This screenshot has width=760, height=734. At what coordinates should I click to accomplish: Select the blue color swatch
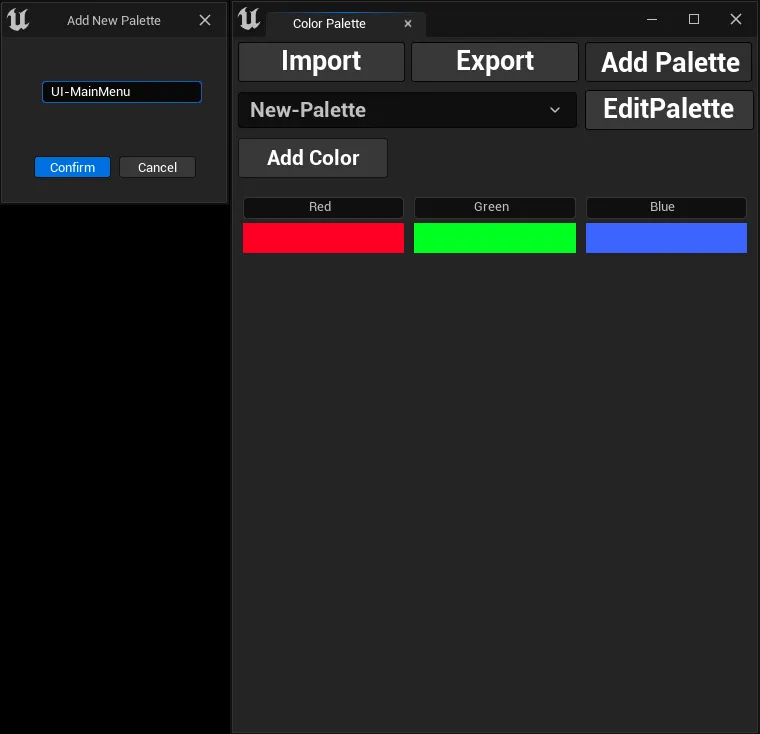pos(666,238)
